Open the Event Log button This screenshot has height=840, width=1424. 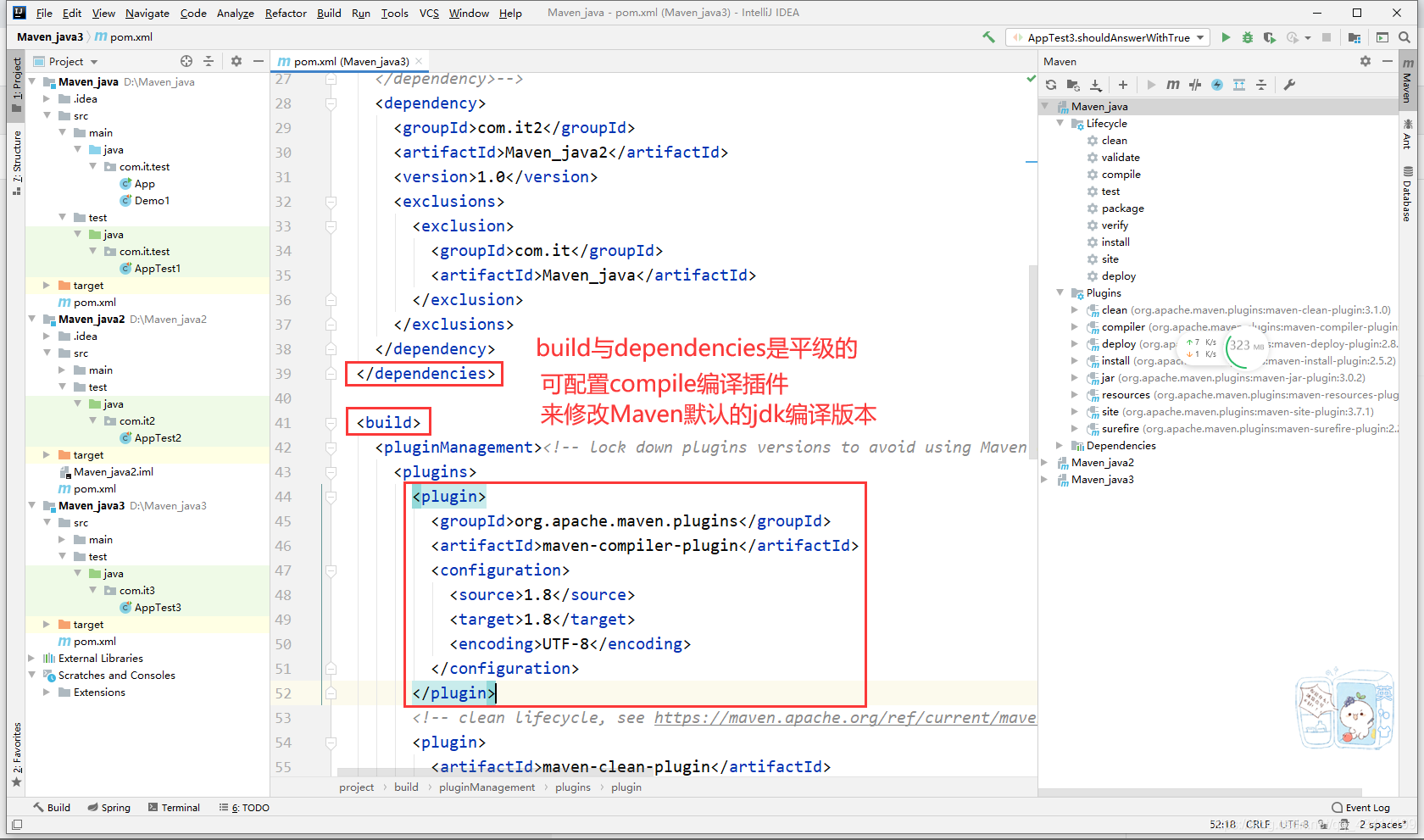1360,808
